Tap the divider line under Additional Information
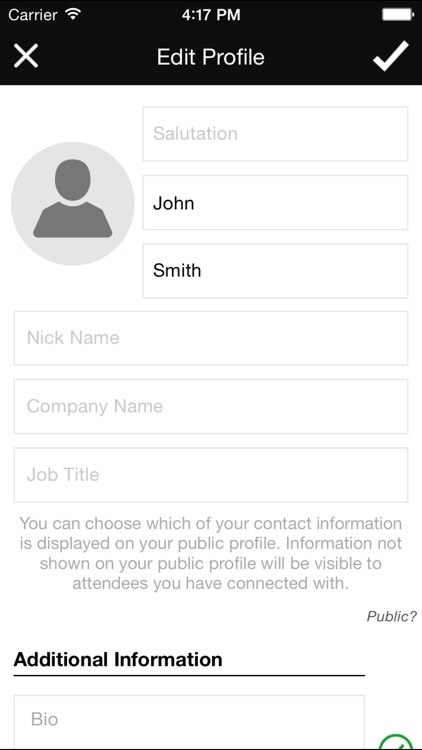The width and height of the screenshot is (422, 750). coord(189,675)
